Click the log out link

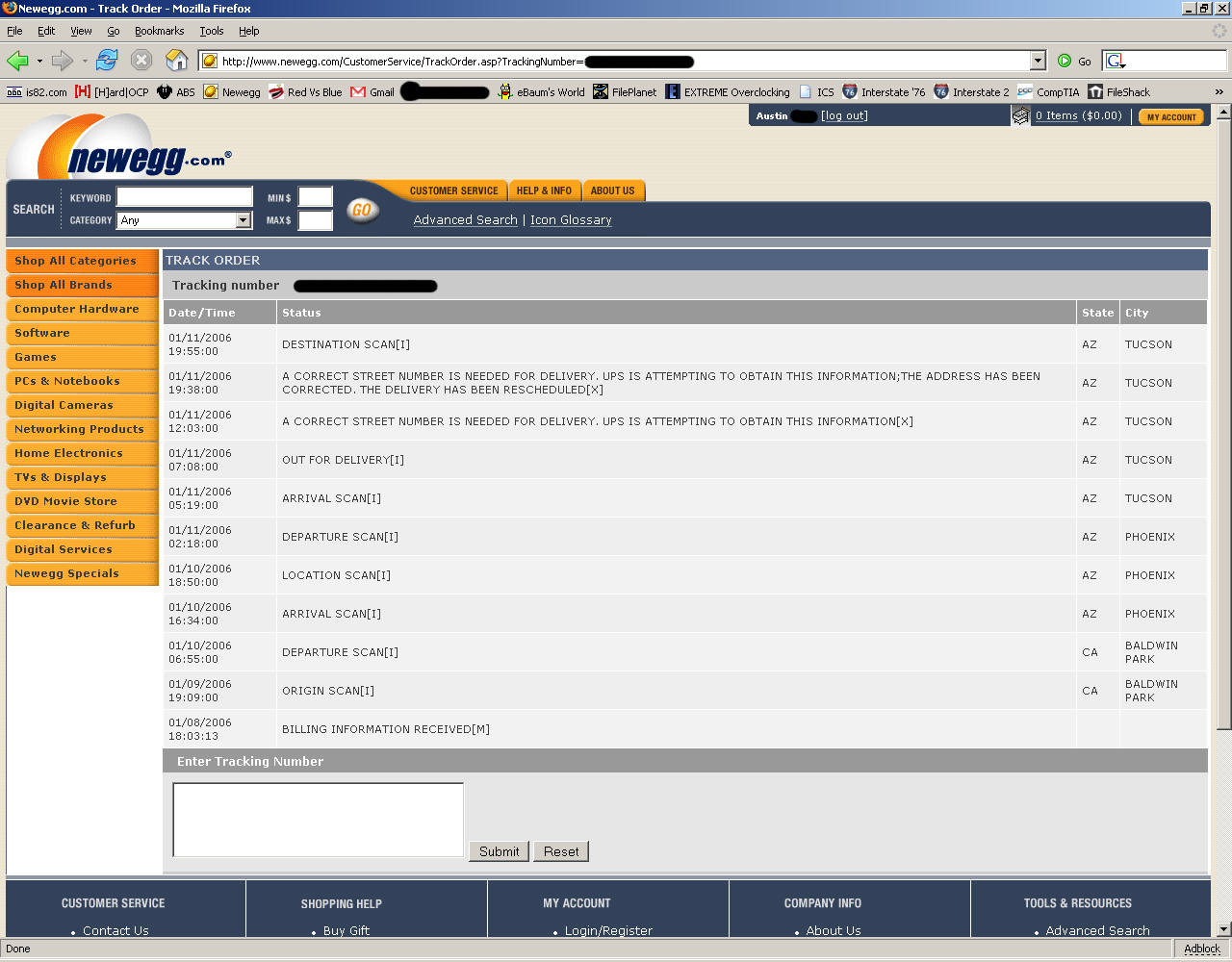[844, 116]
